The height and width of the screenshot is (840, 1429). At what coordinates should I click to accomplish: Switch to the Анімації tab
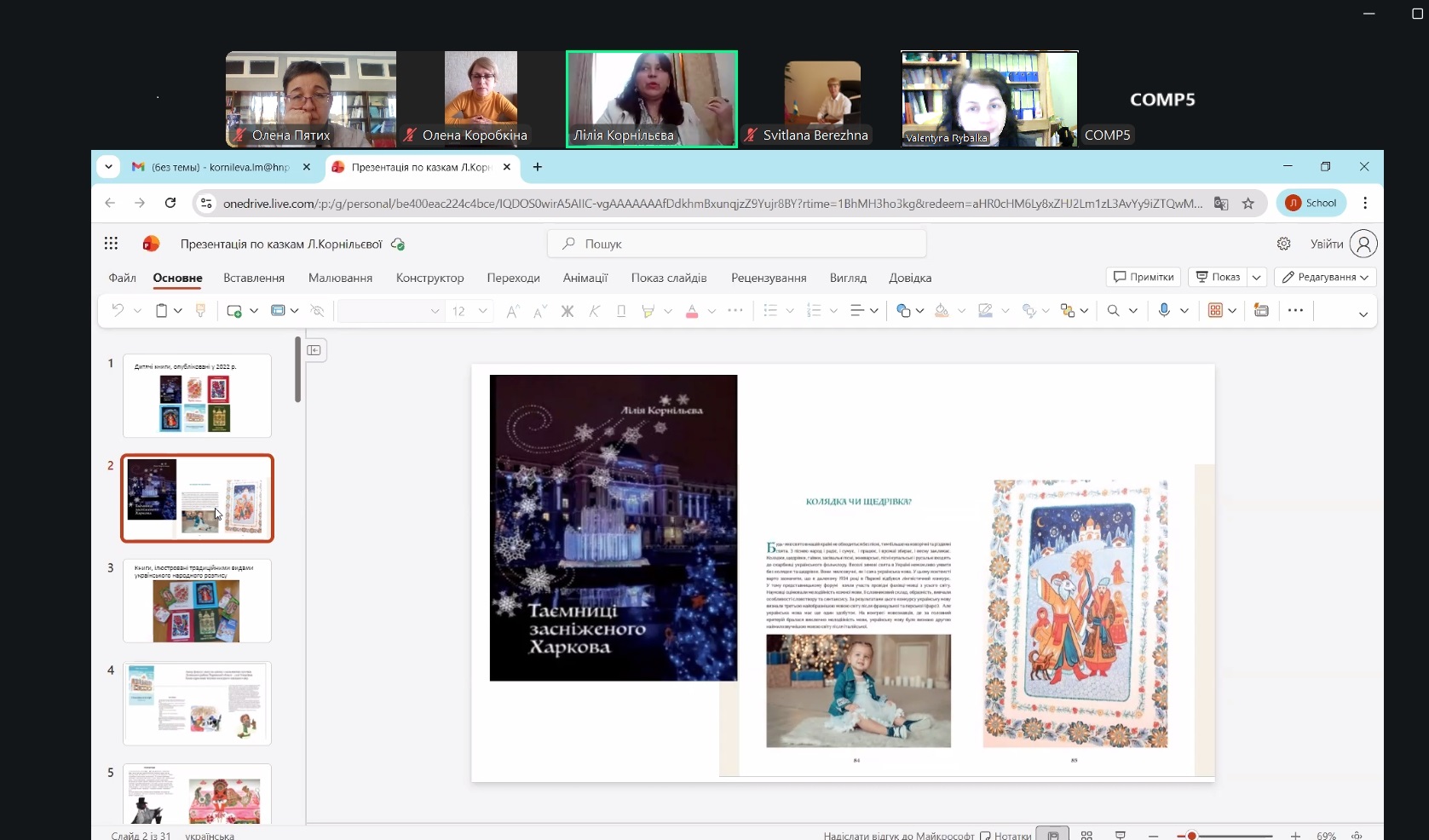coord(585,278)
